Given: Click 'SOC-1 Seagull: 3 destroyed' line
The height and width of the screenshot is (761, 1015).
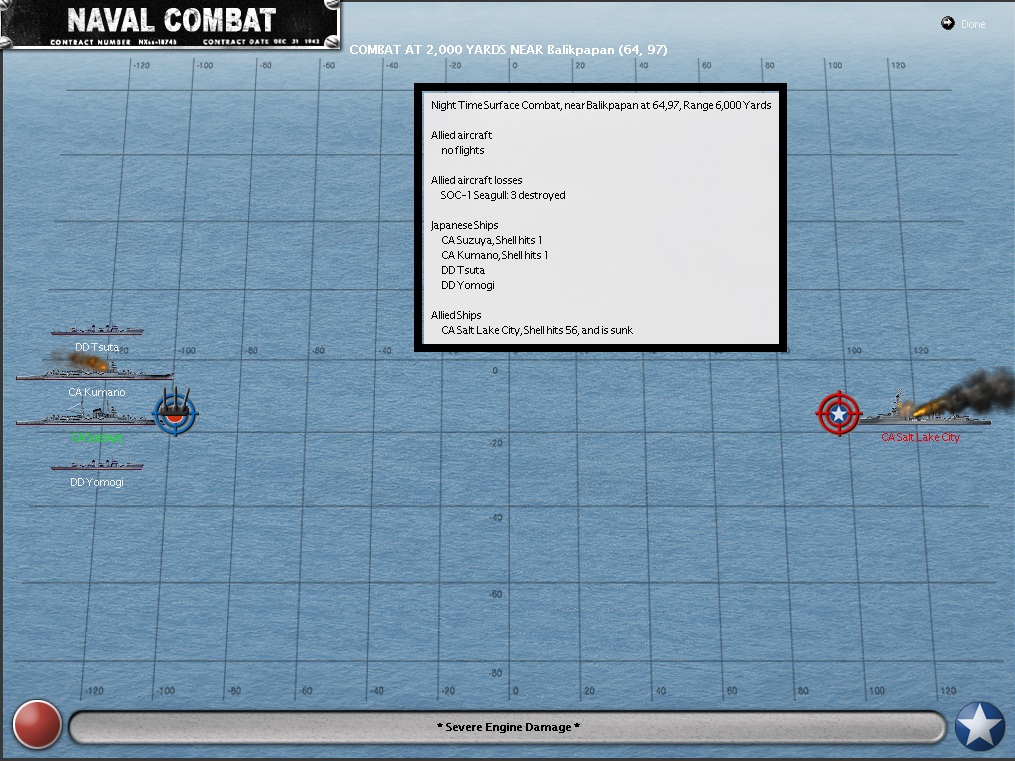Looking at the screenshot, I should tap(502, 195).
